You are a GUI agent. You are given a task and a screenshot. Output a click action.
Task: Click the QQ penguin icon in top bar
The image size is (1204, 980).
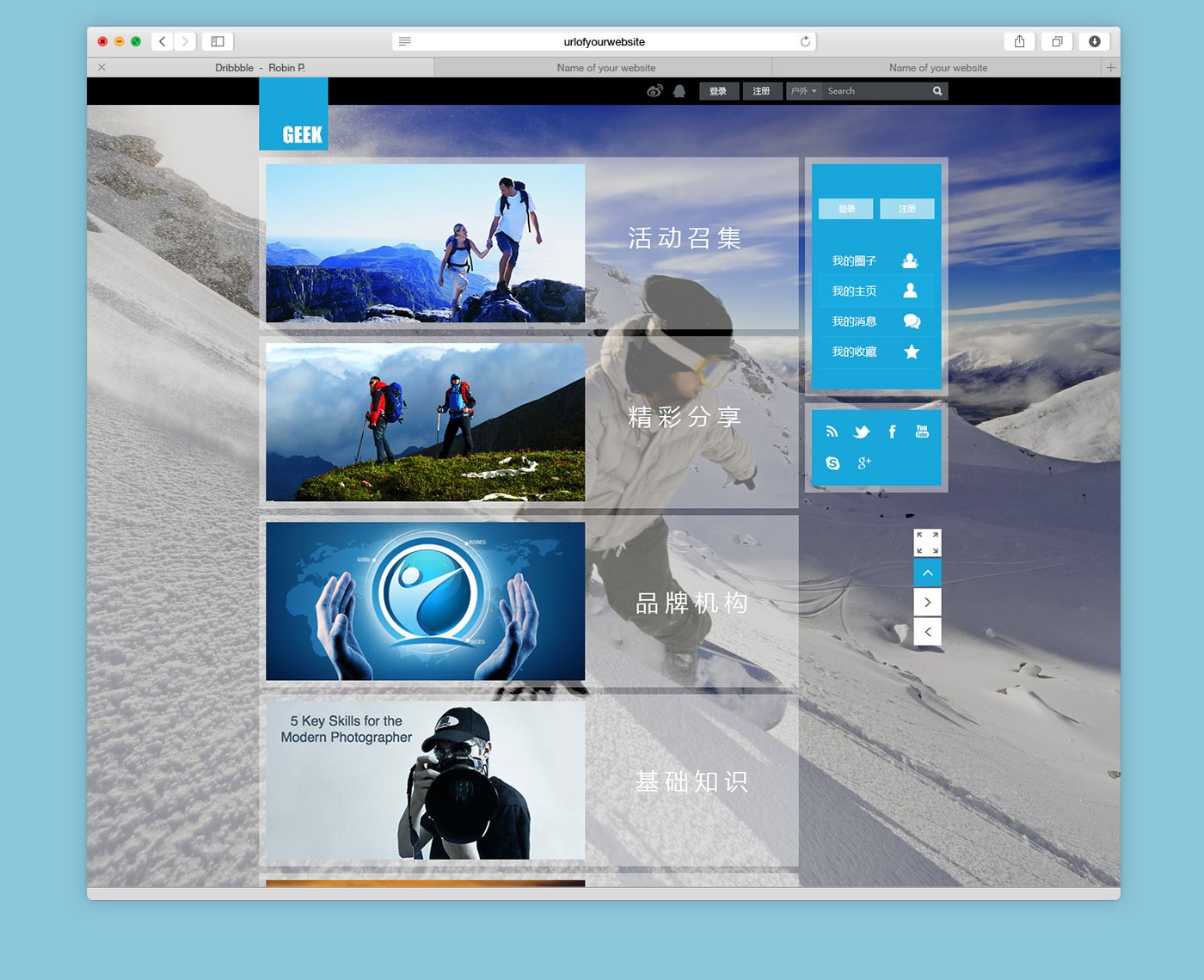coord(679,91)
